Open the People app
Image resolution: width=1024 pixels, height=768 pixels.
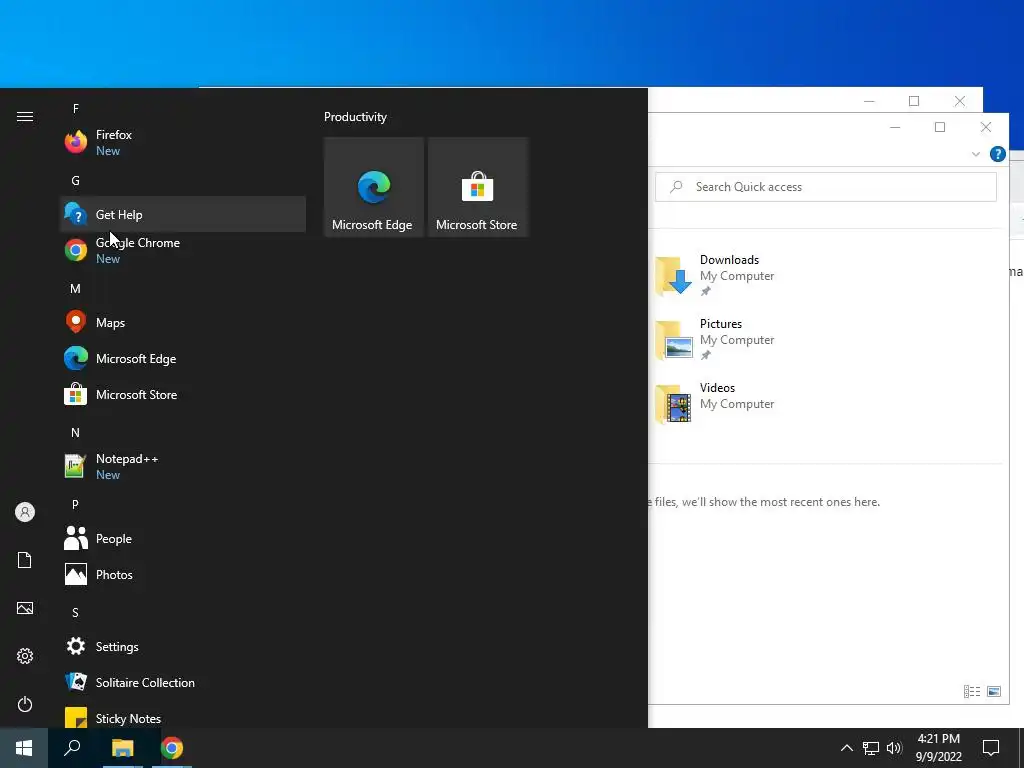183,538
